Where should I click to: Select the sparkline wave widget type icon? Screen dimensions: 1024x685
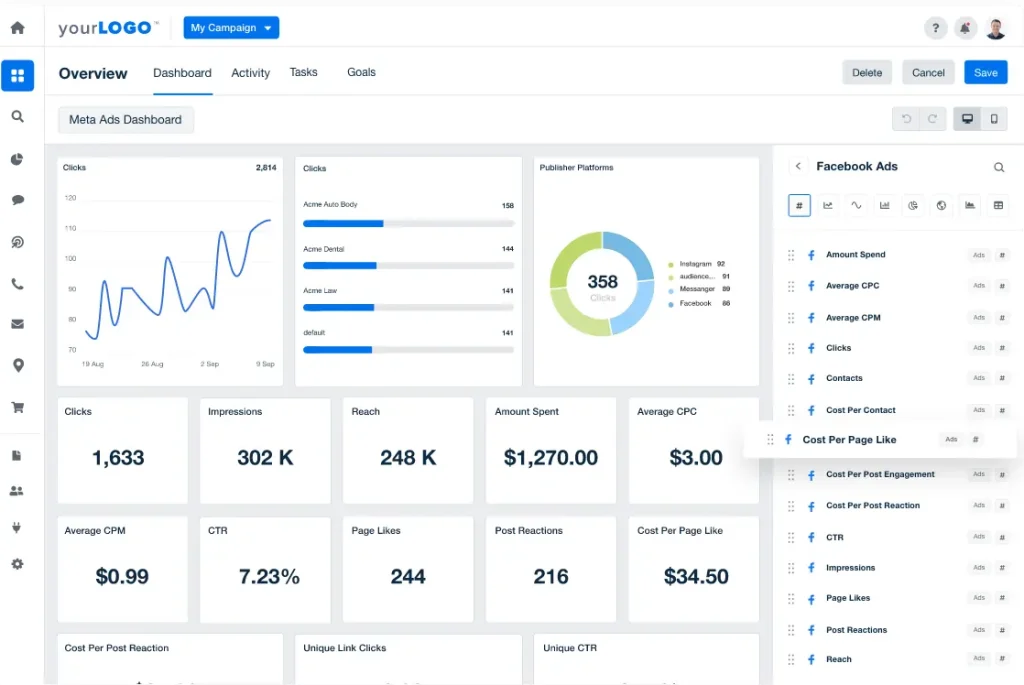point(856,205)
